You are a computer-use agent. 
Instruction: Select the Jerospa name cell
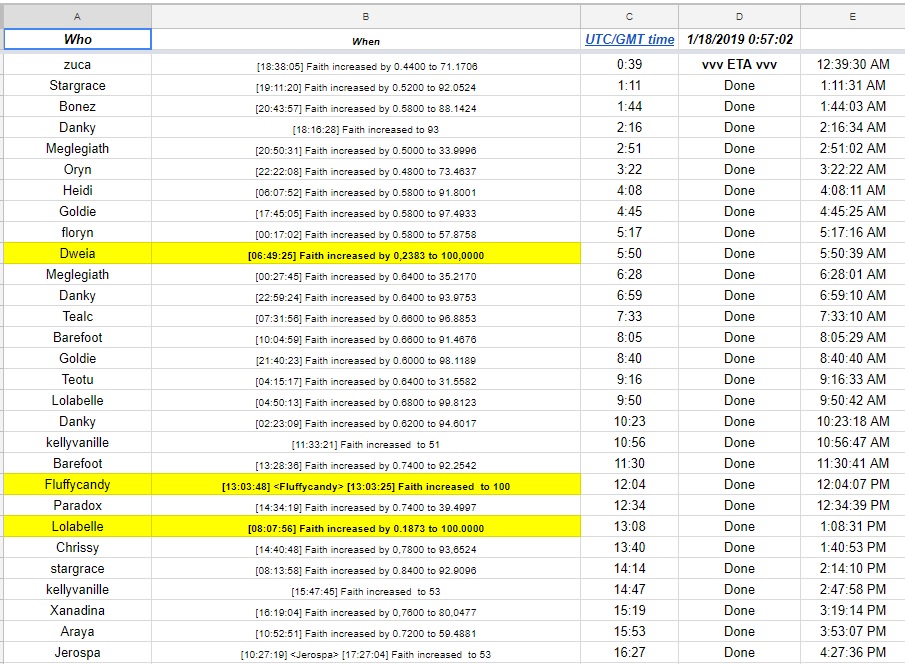click(77, 653)
